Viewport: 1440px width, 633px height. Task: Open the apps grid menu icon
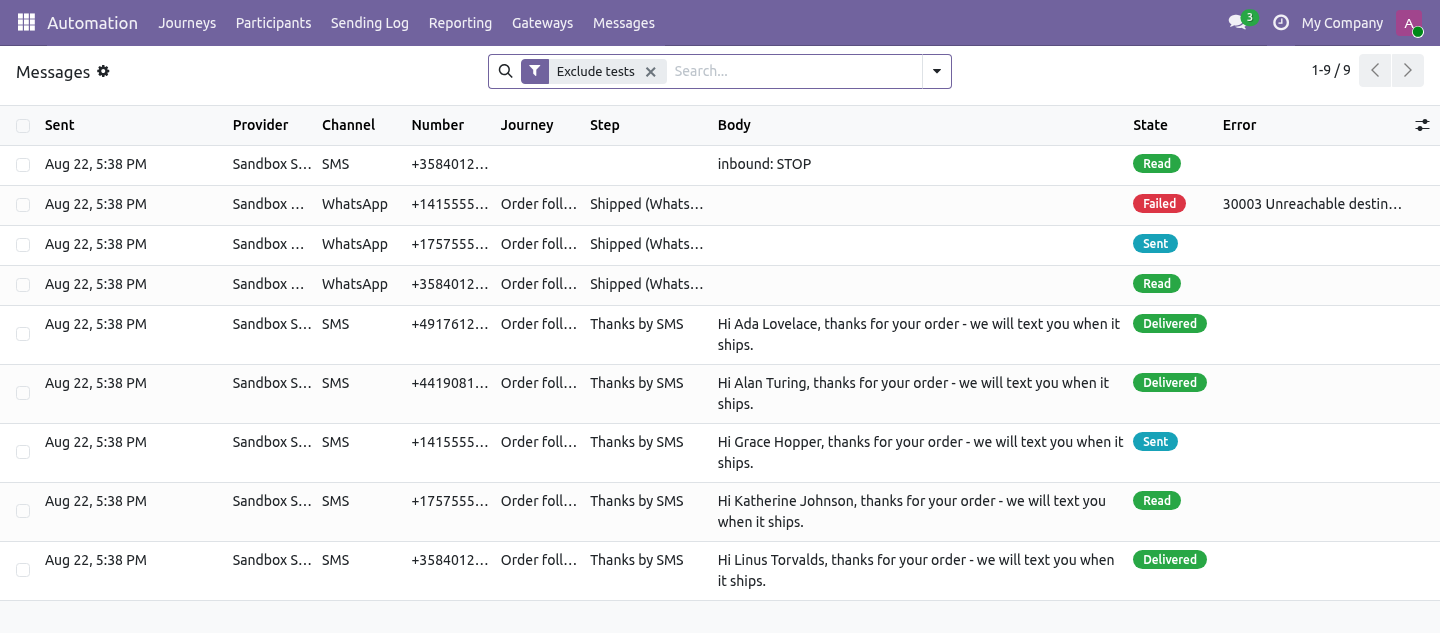click(x=26, y=22)
